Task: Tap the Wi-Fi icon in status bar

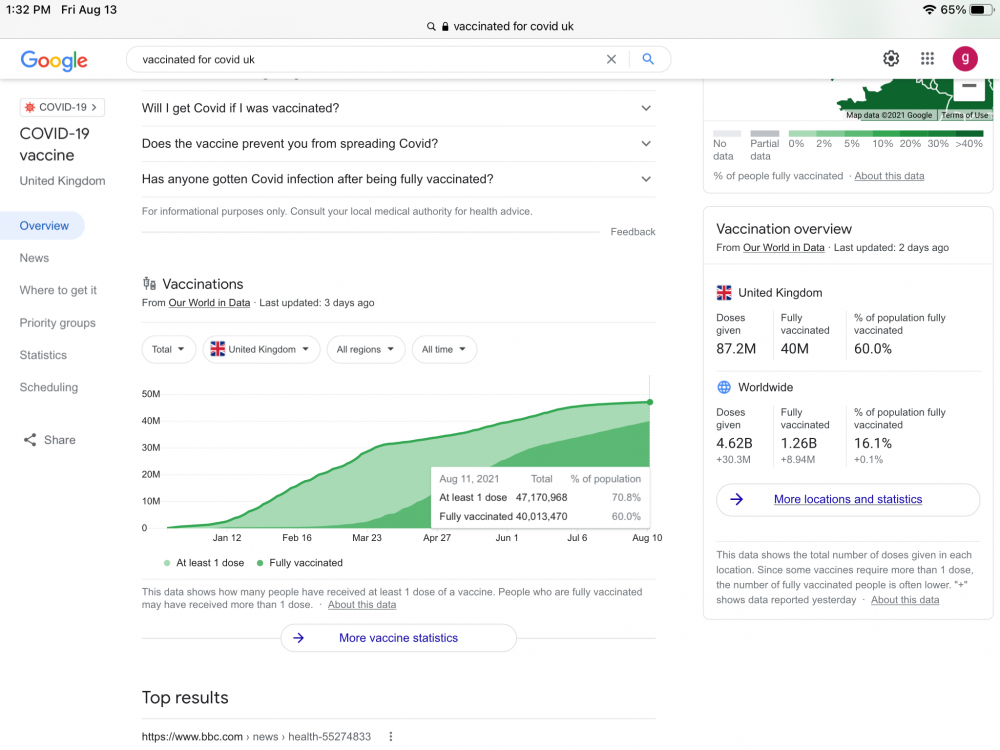Action: (929, 10)
